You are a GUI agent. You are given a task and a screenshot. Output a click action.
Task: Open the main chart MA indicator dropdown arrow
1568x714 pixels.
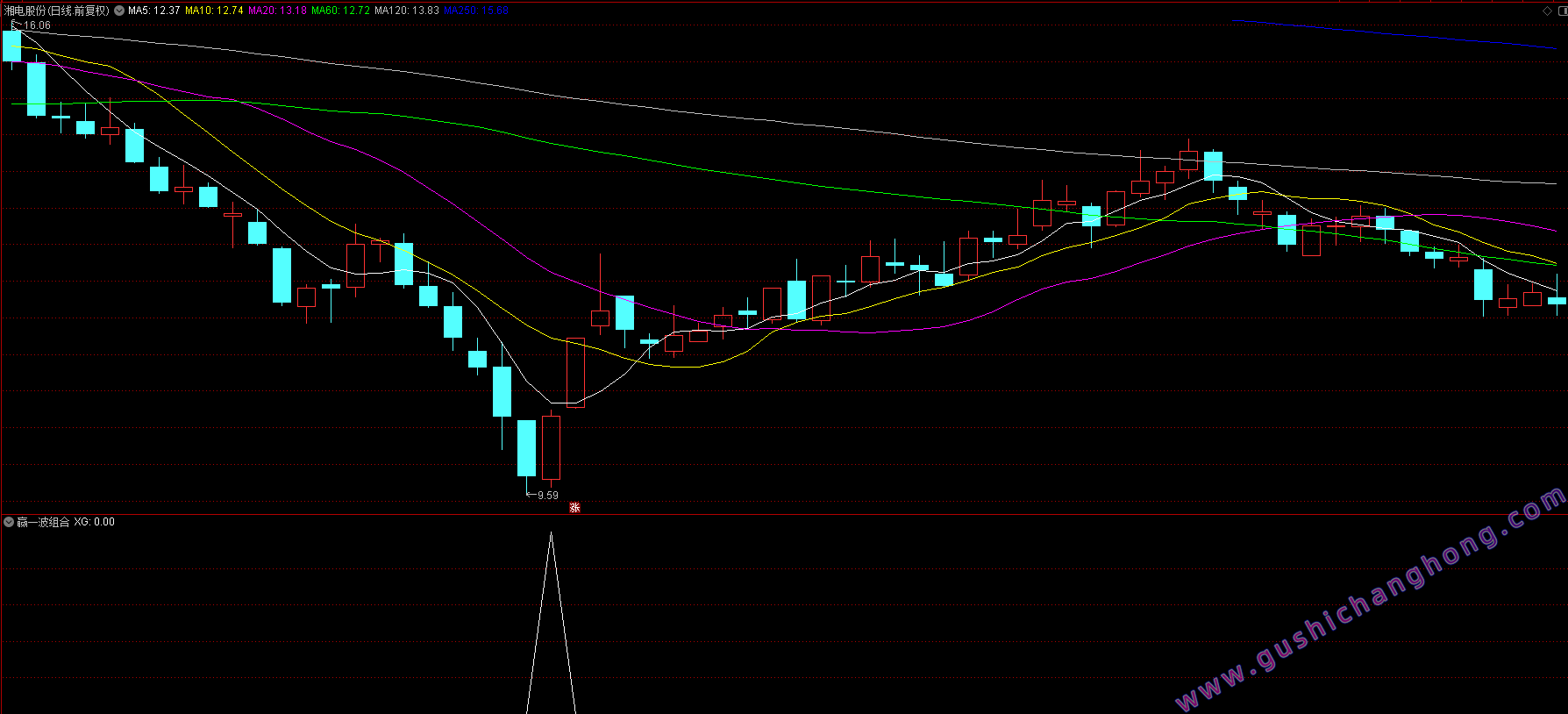(x=119, y=11)
